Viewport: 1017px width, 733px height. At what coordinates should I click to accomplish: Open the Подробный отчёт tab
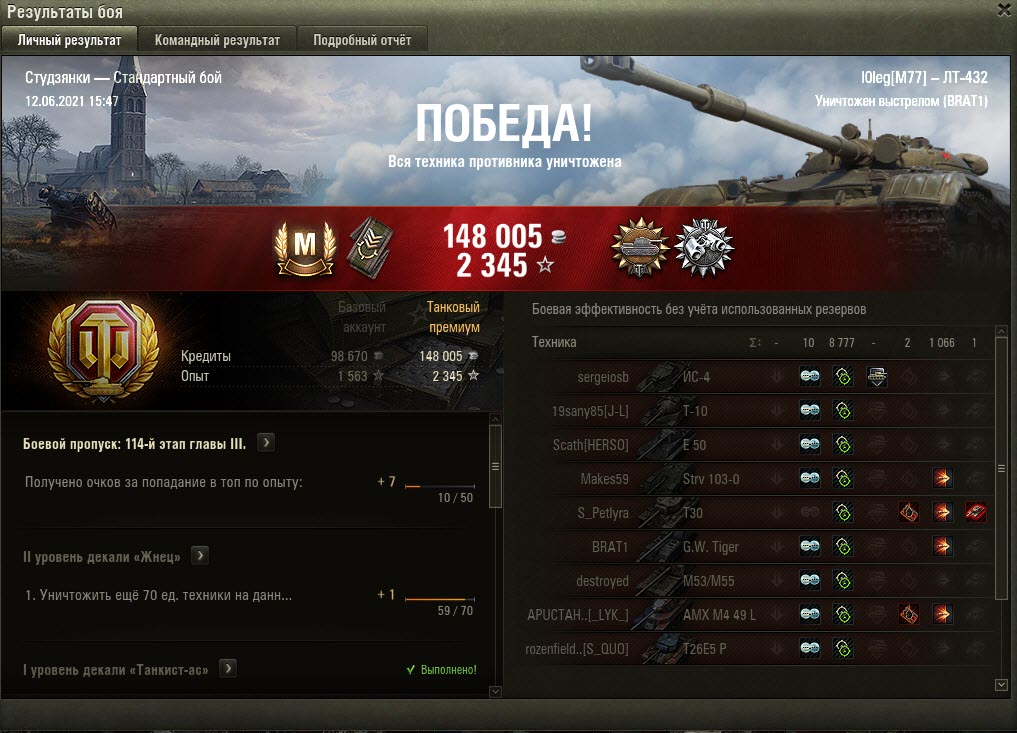tap(362, 40)
